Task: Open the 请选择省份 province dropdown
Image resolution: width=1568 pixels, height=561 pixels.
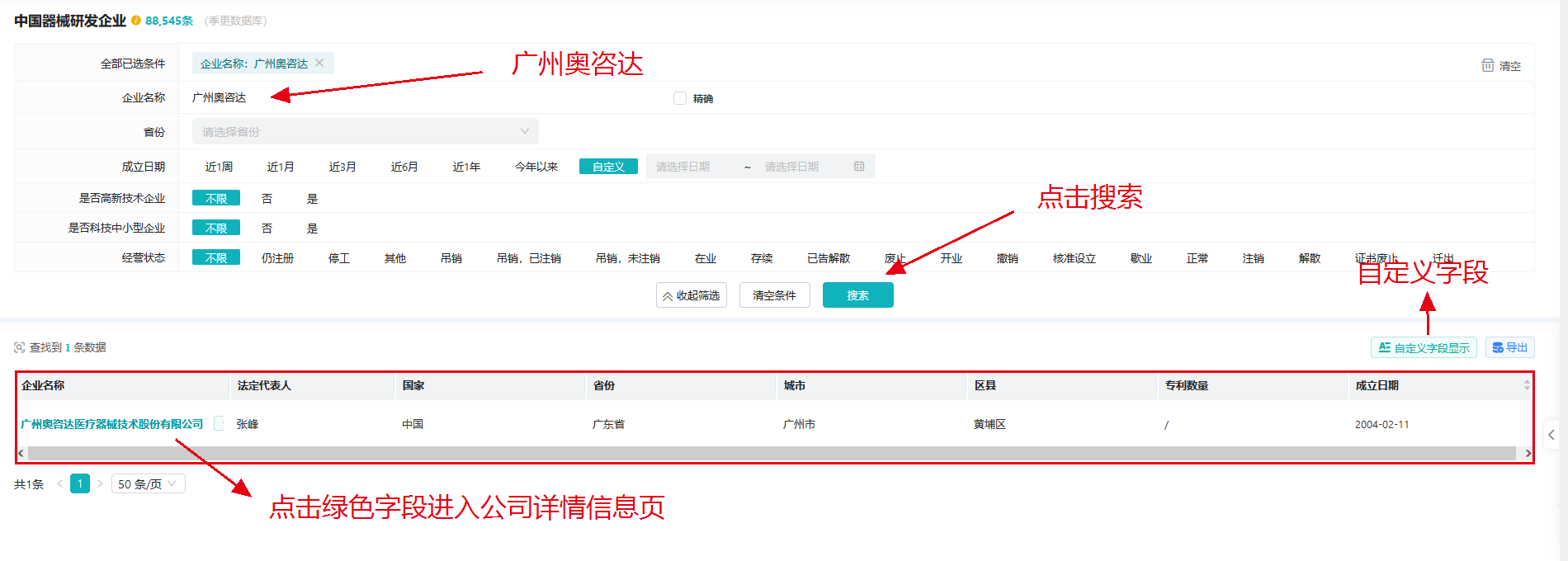Action: [365, 131]
